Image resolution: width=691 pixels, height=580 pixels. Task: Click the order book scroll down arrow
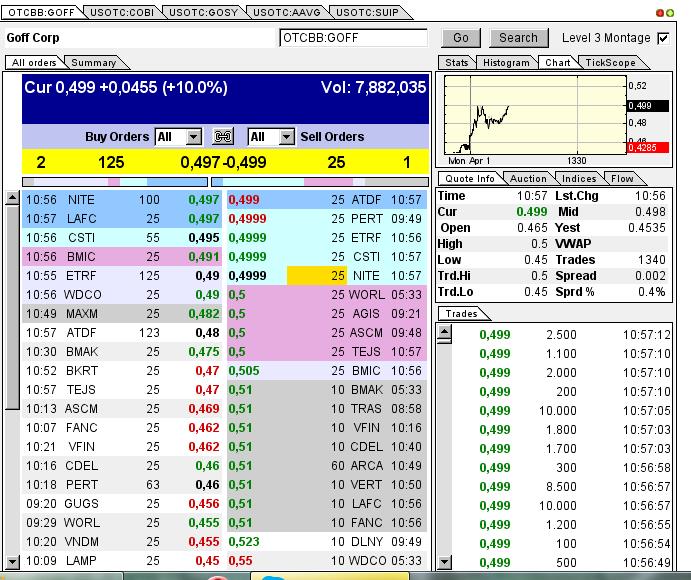click(x=12, y=561)
